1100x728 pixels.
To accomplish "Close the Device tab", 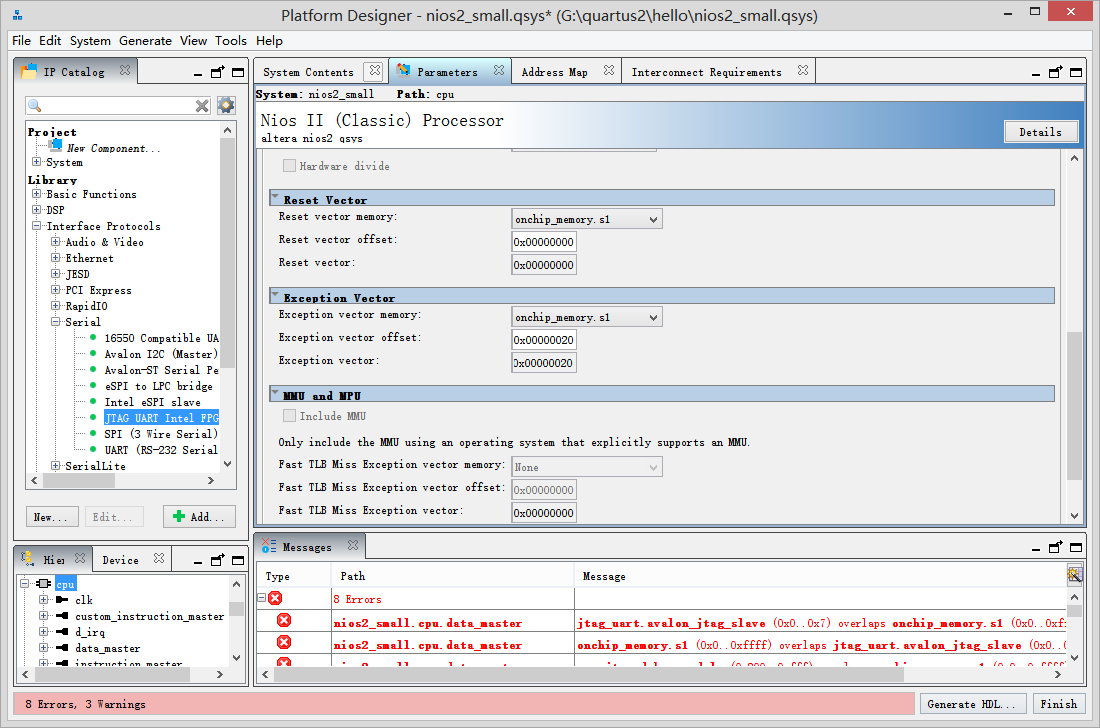I will coord(159,558).
